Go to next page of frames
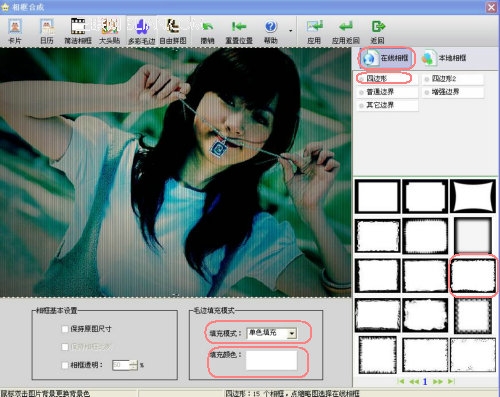Viewport: 500px width, 397px height. tap(438, 381)
